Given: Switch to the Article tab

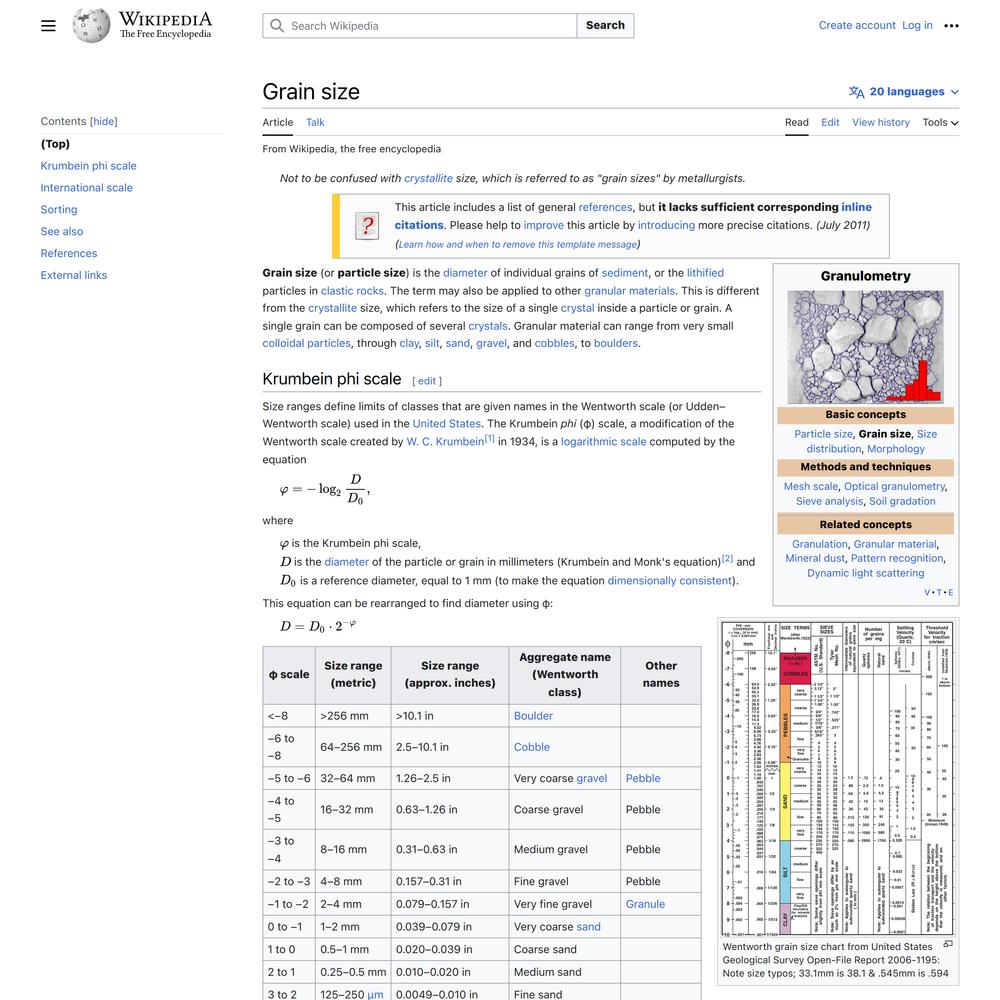Looking at the screenshot, I should (x=278, y=122).
